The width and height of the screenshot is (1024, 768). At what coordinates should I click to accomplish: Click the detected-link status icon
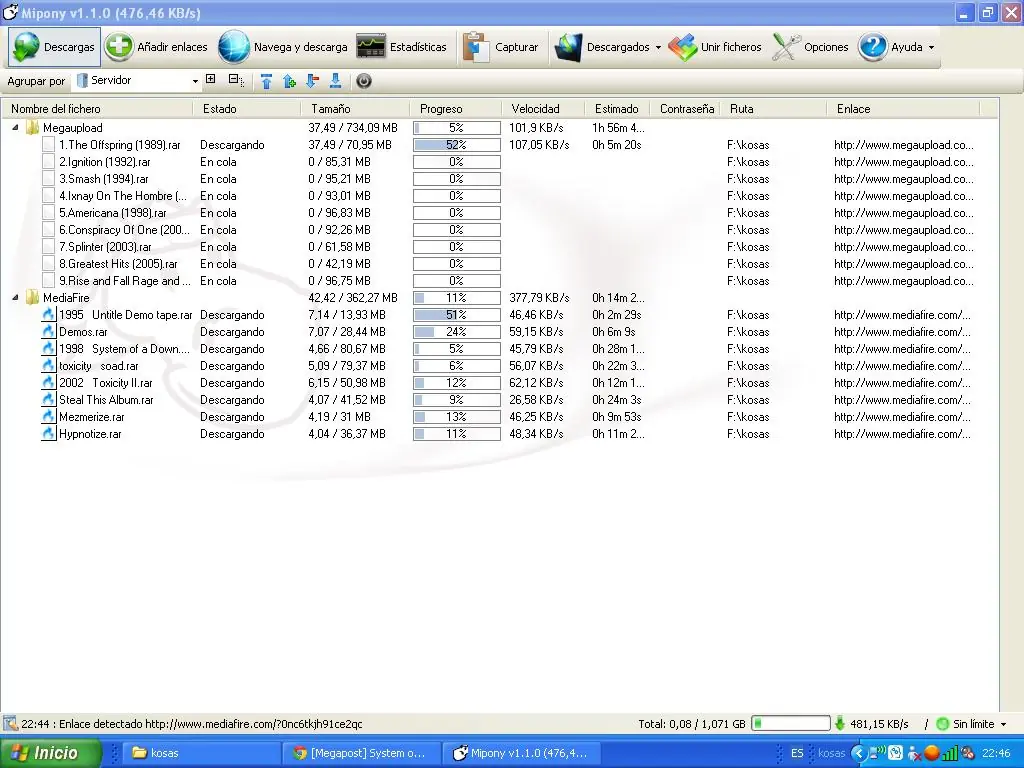[10, 724]
